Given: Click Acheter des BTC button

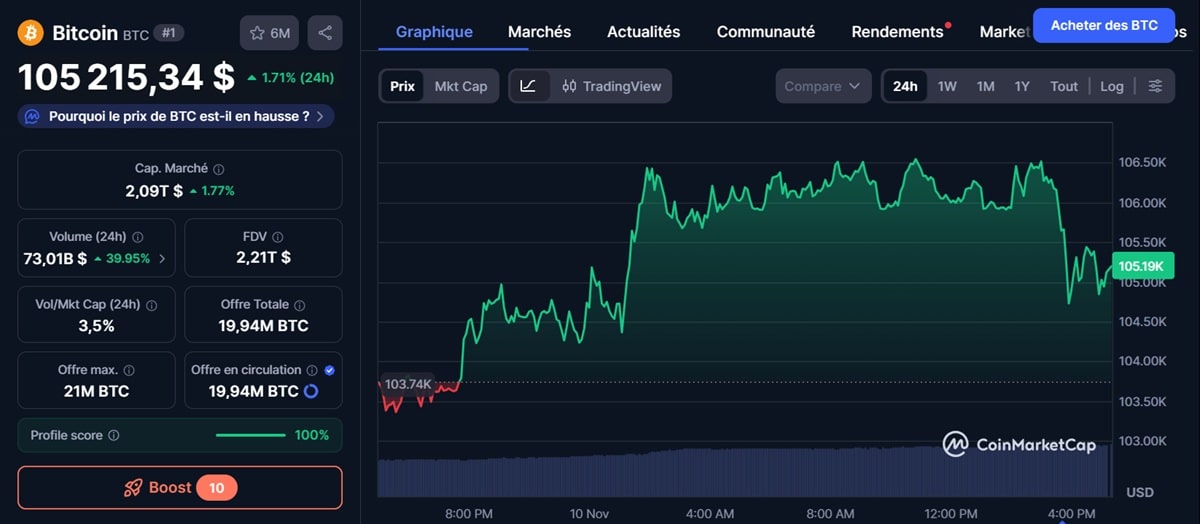Looking at the screenshot, I should [x=1104, y=25].
